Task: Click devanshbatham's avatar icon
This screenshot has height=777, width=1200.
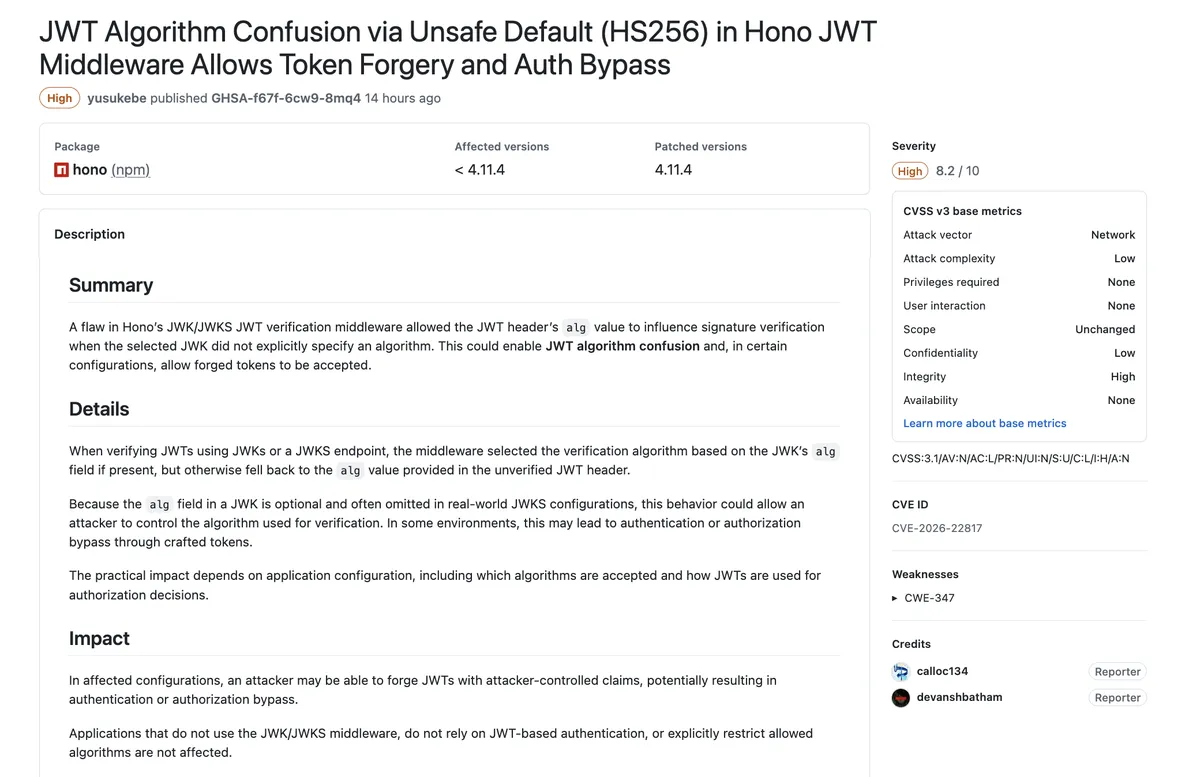Action: (900, 698)
